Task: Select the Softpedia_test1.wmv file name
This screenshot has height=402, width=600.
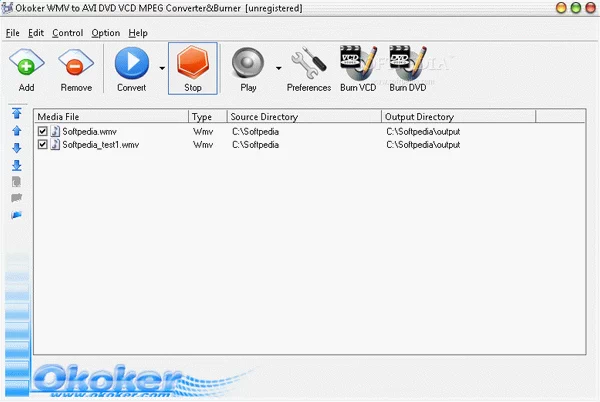Action: pos(101,145)
